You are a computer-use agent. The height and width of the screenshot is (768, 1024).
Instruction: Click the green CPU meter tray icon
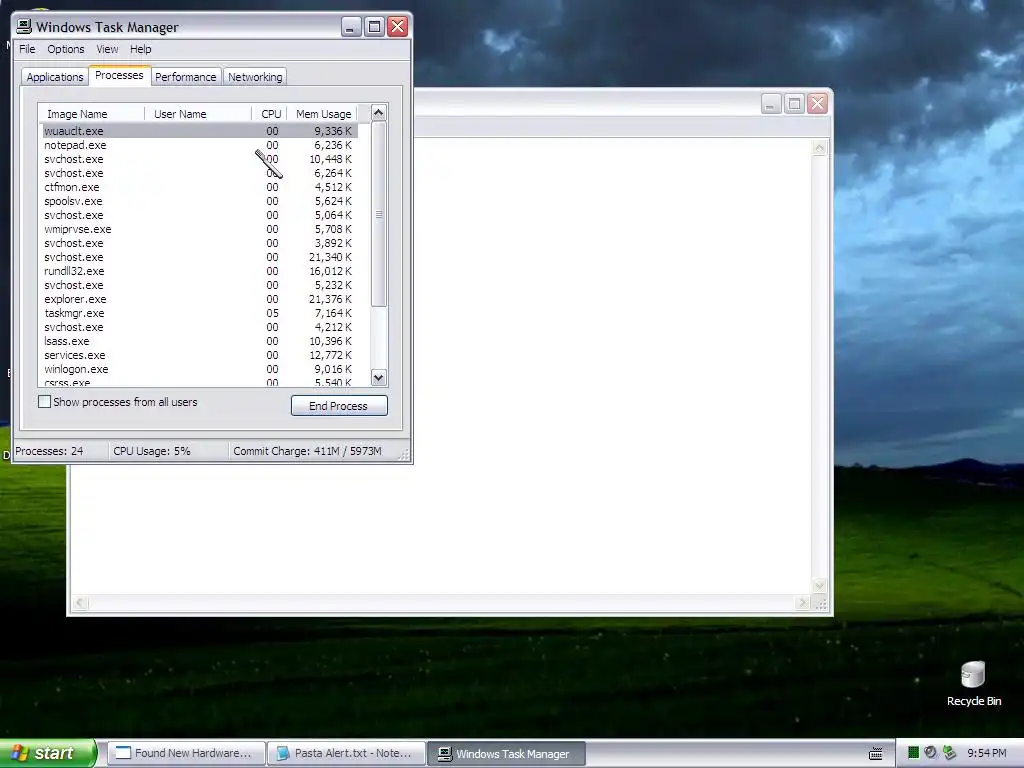[x=913, y=753]
